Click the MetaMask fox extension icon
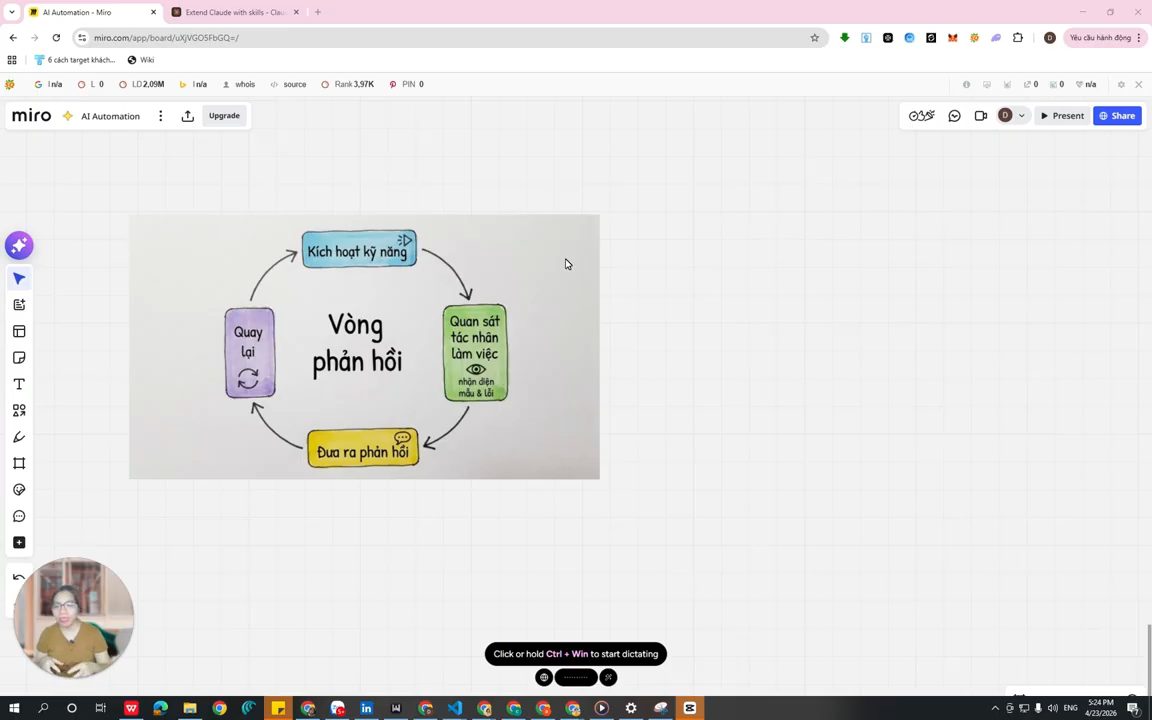The width and height of the screenshot is (1152, 720). 953,37
